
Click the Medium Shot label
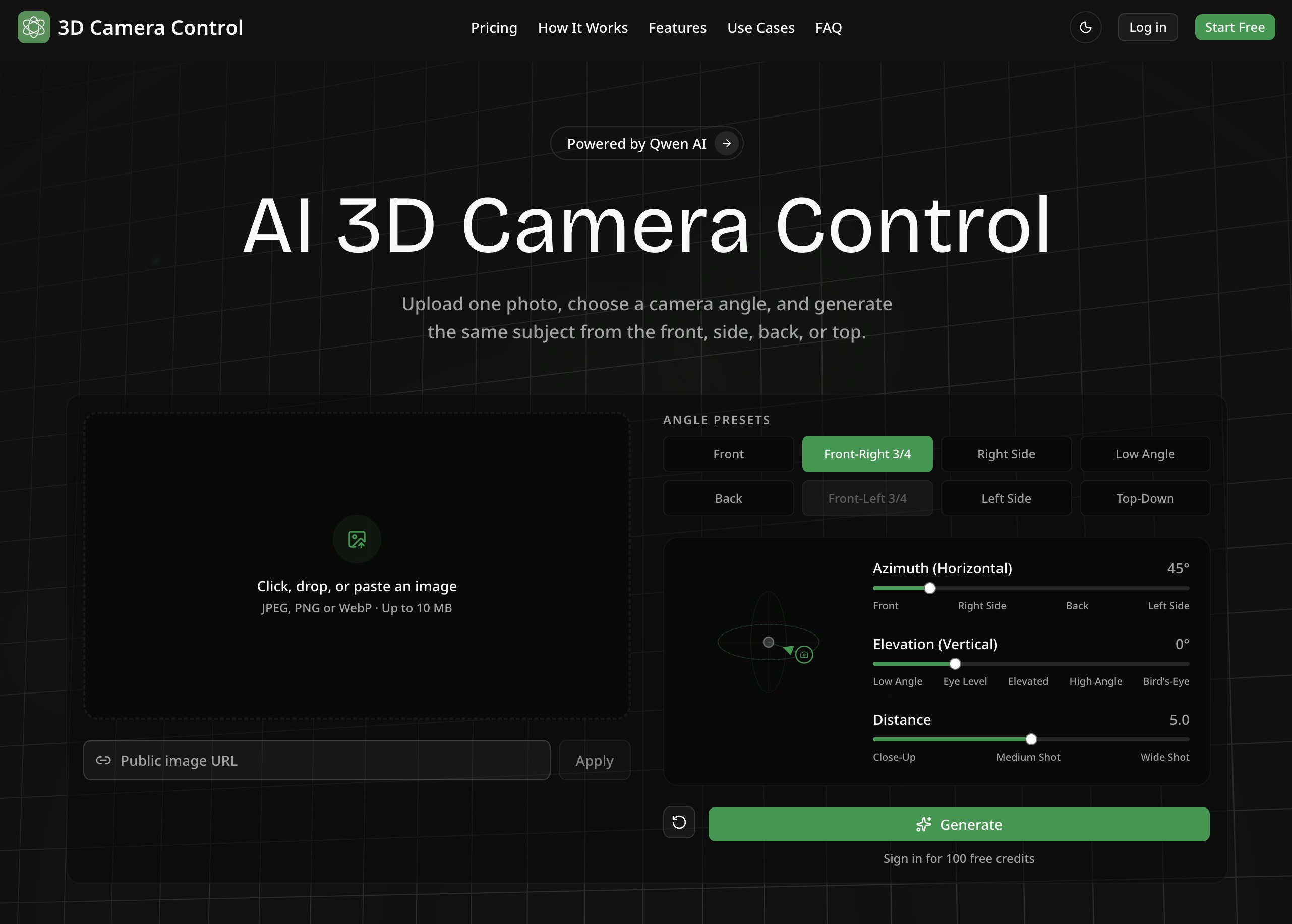coord(1027,757)
